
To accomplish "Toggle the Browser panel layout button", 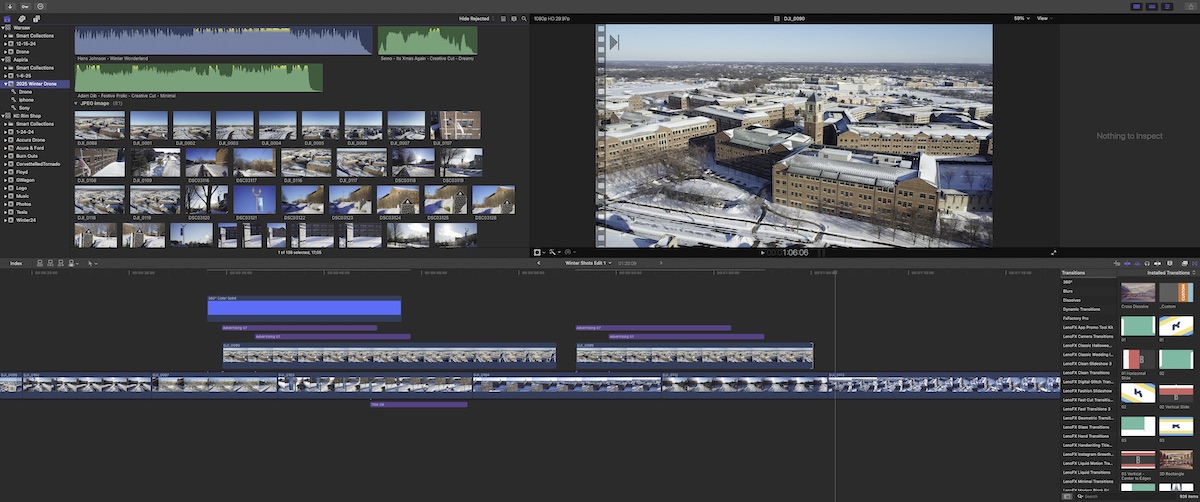I will (x=1137, y=6).
